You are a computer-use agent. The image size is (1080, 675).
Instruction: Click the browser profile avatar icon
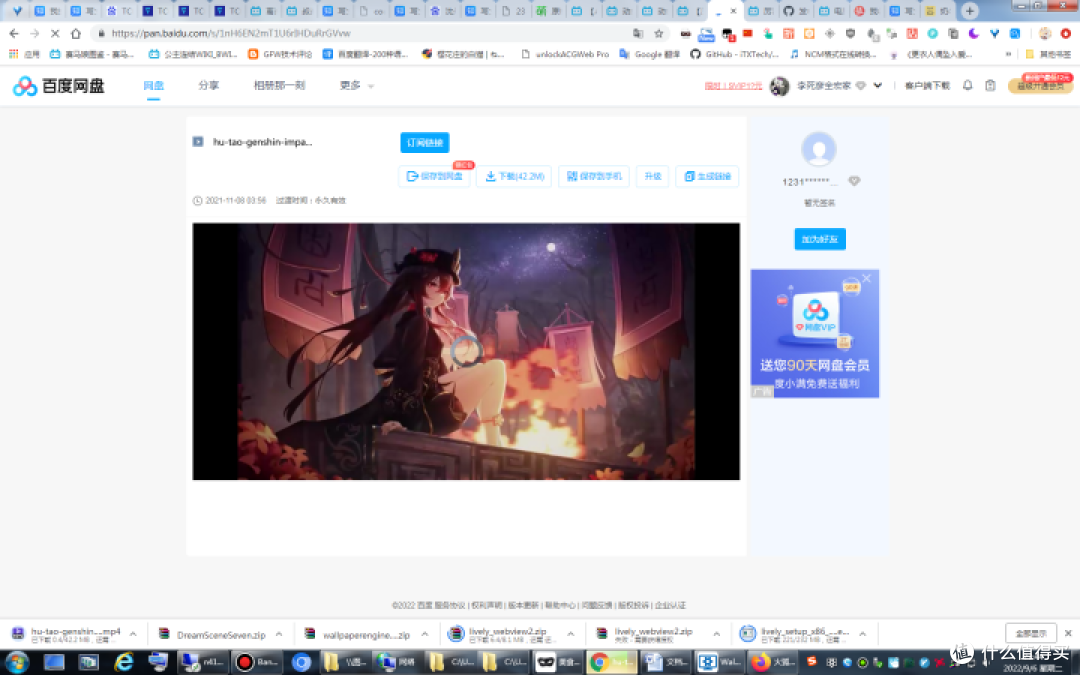point(1045,33)
